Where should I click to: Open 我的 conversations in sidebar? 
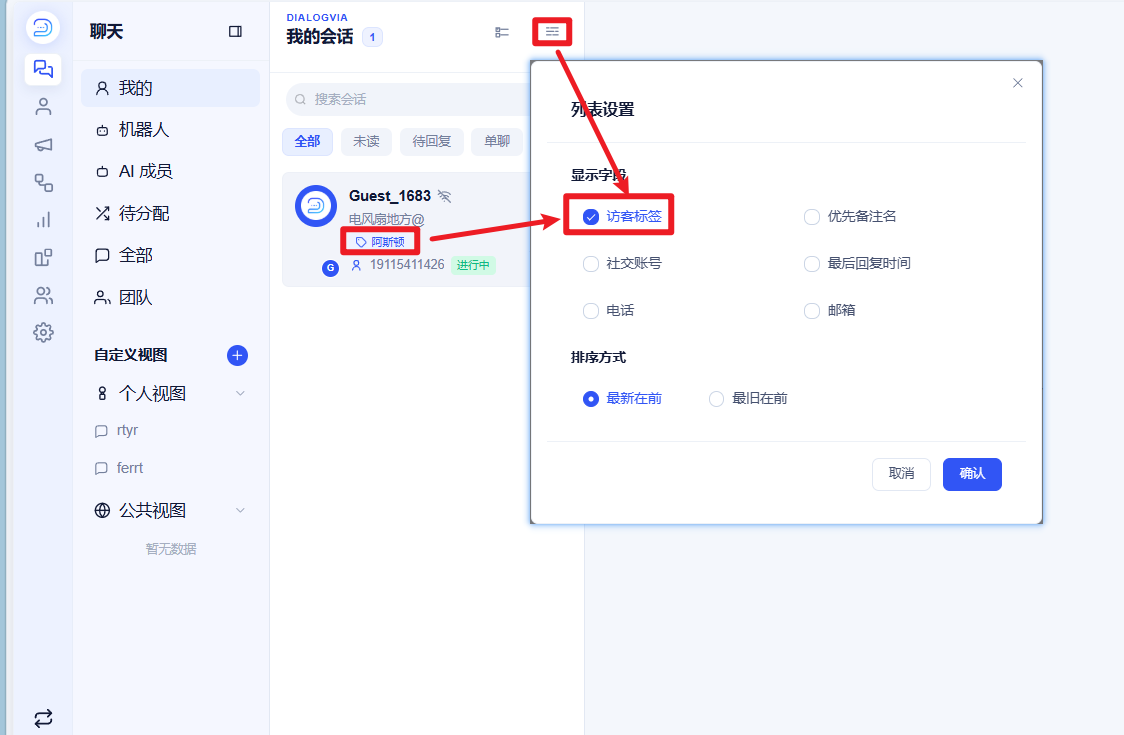pyautogui.click(x=171, y=88)
